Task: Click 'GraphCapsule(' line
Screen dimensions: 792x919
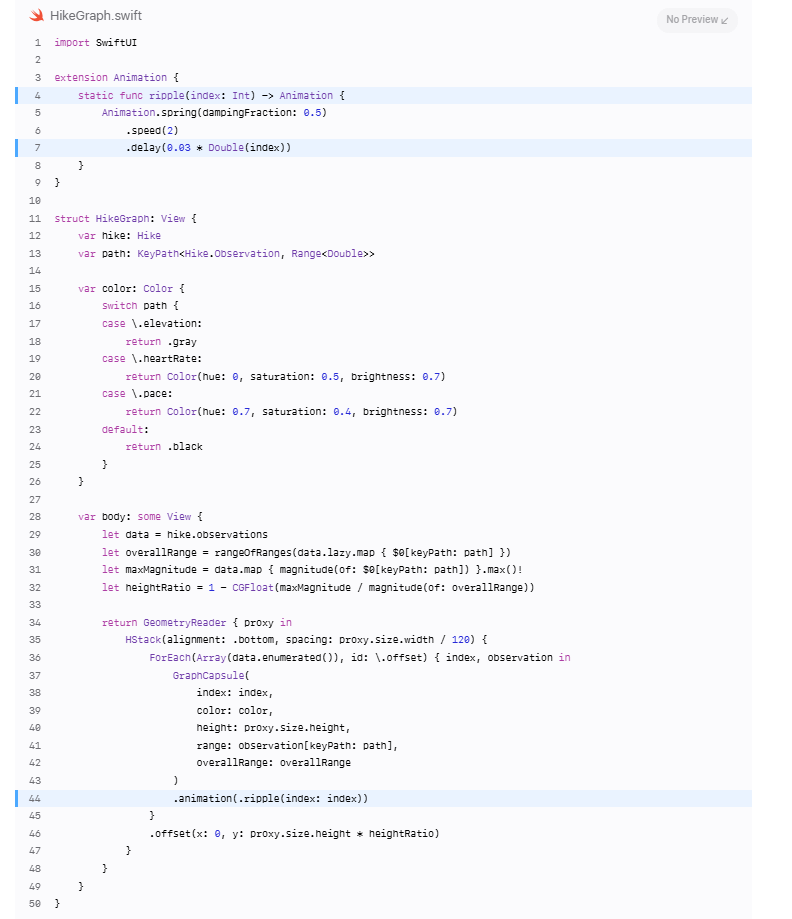Action: tap(211, 676)
